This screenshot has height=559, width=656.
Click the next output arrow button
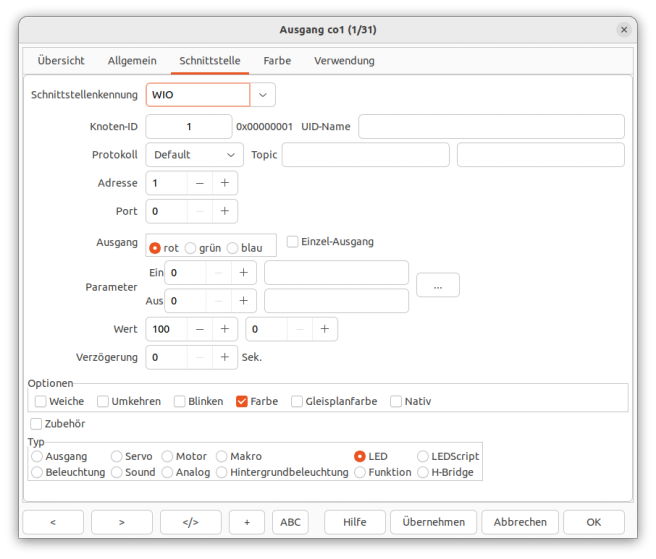(121, 522)
